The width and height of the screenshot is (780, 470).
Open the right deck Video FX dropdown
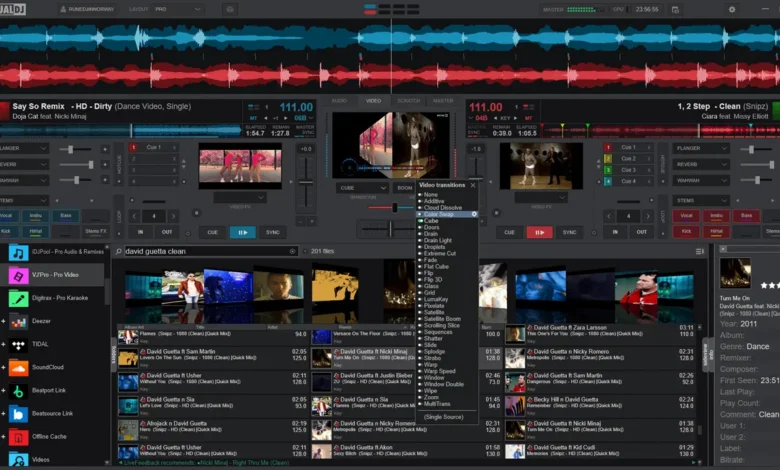541,198
